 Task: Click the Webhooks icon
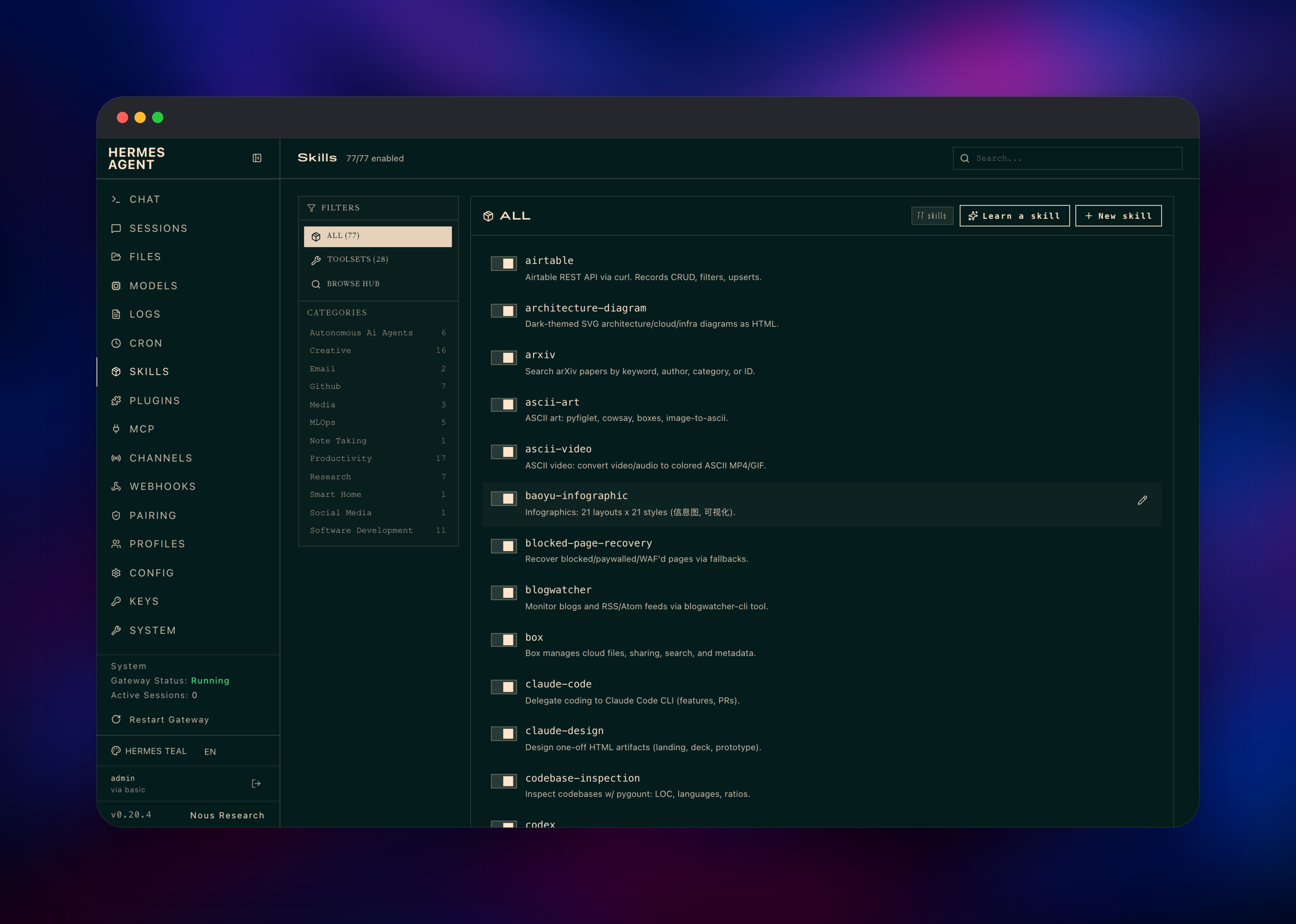pyautogui.click(x=116, y=486)
